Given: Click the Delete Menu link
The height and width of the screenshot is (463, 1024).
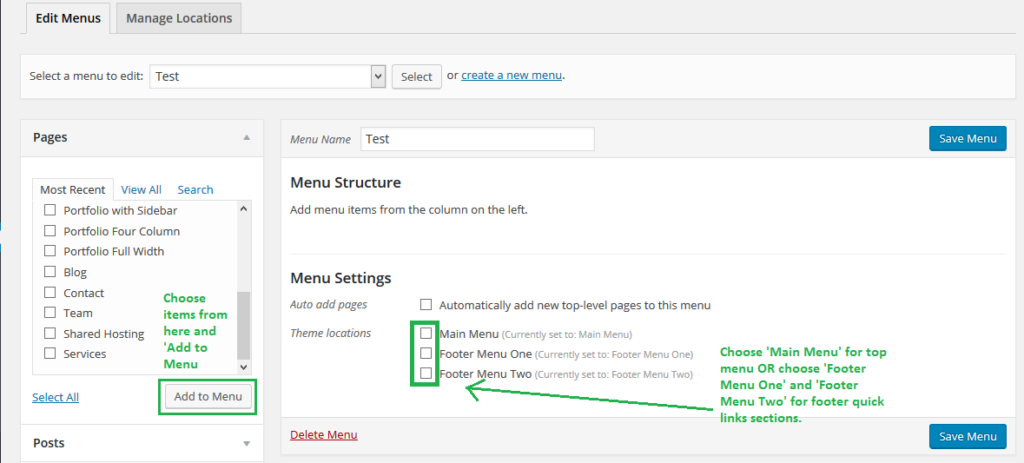Looking at the screenshot, I should click(x=323, y=435).
